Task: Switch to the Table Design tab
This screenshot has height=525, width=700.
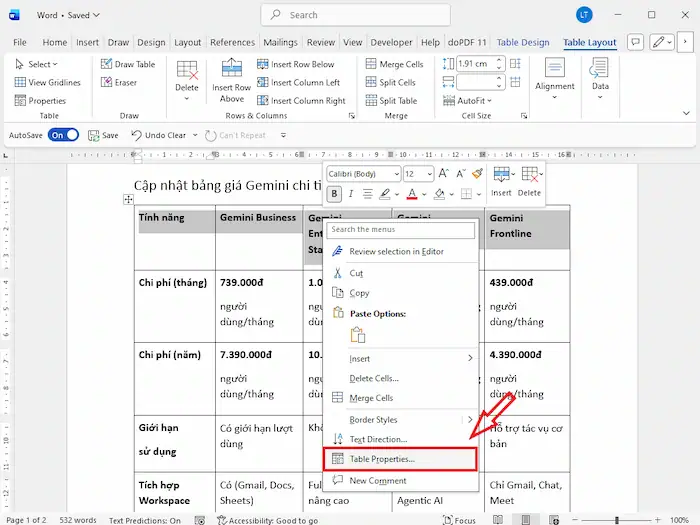Action: click(x=523, y=43)
